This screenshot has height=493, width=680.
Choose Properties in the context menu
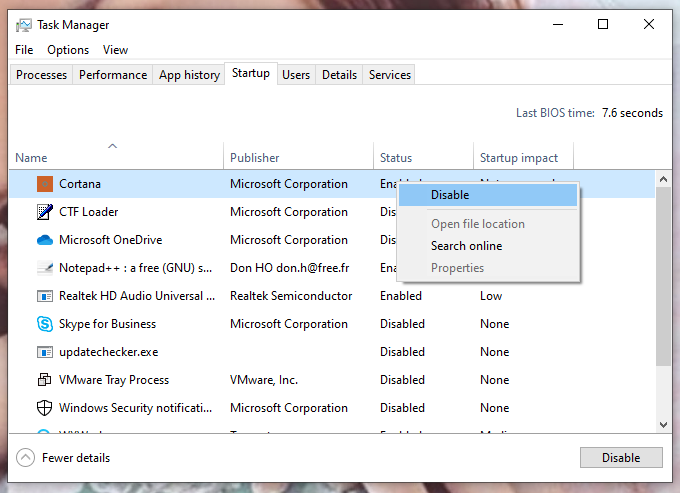[488, 268]
